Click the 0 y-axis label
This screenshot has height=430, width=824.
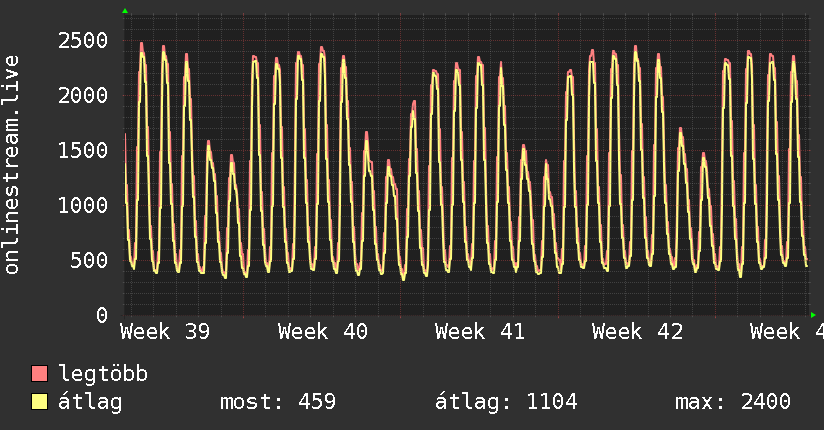[x=102, y=315]
